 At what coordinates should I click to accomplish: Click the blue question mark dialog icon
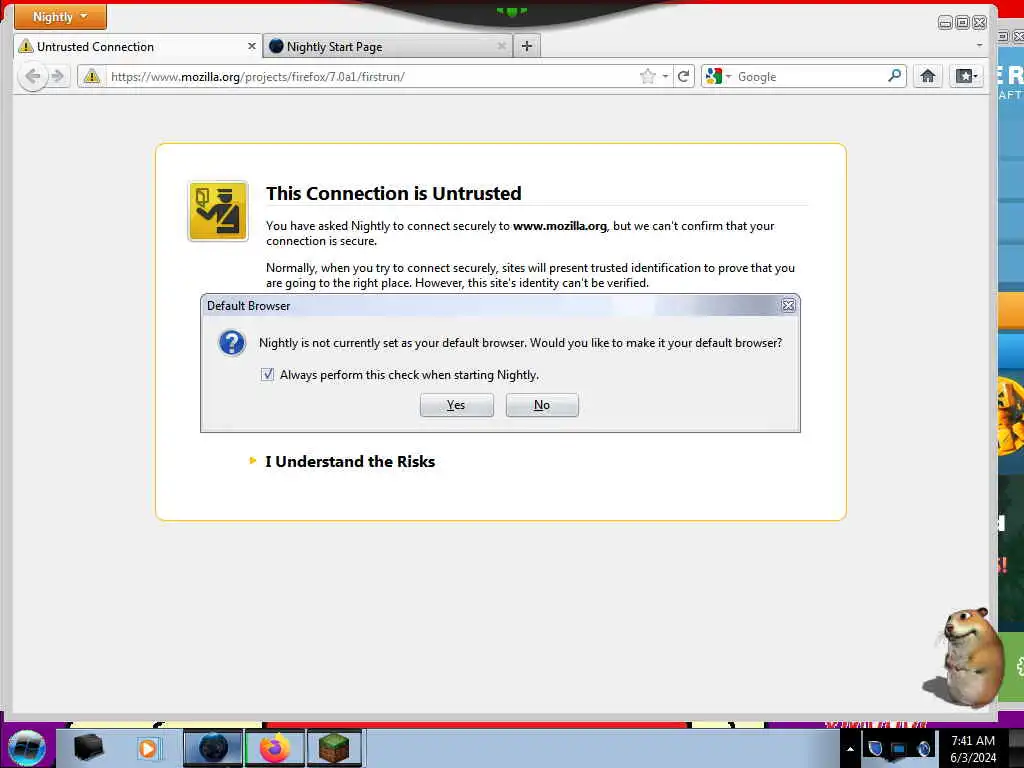(232, 343)
